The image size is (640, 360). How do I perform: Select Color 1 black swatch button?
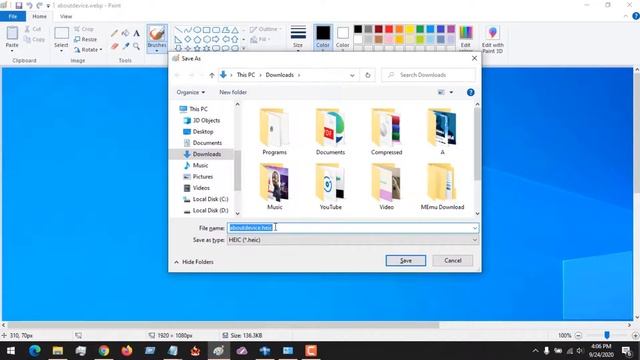(x=322, y=37)
